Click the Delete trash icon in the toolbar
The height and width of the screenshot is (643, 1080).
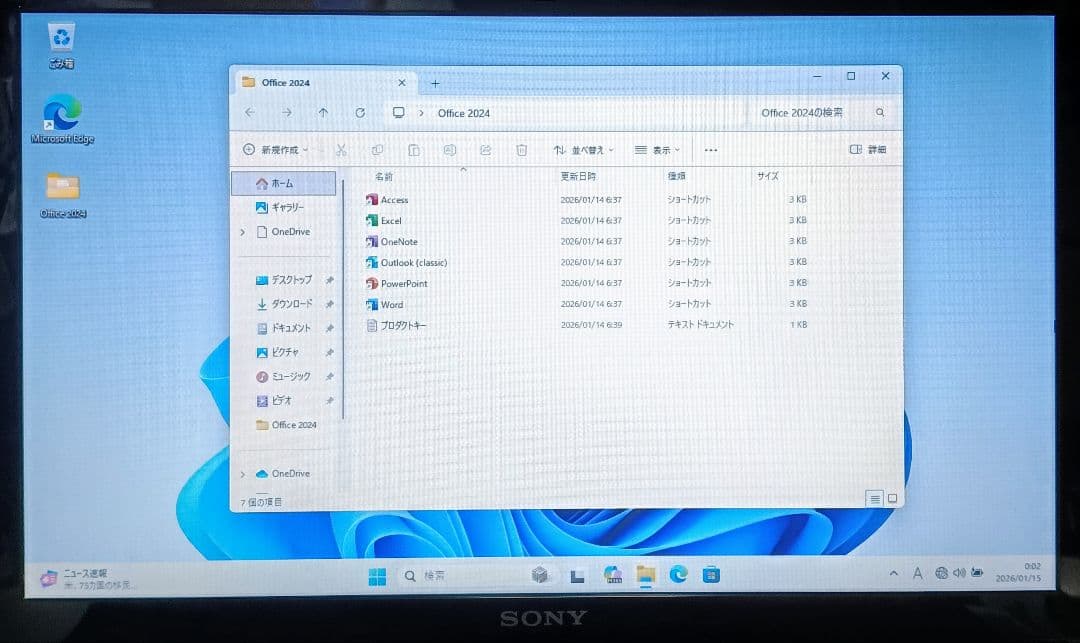(521, 149)
